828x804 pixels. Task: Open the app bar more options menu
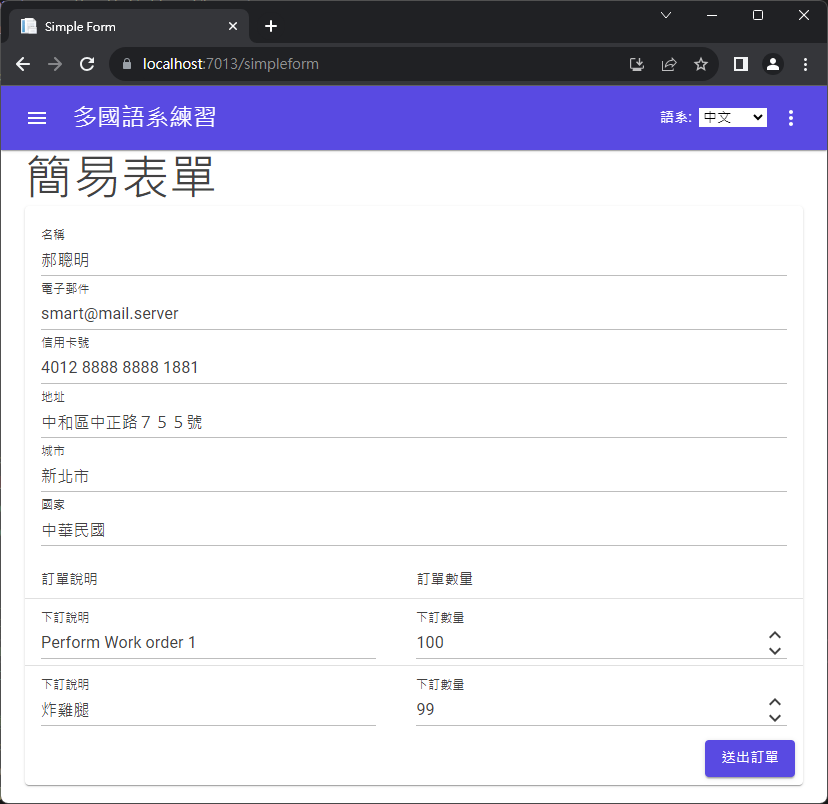791,118
